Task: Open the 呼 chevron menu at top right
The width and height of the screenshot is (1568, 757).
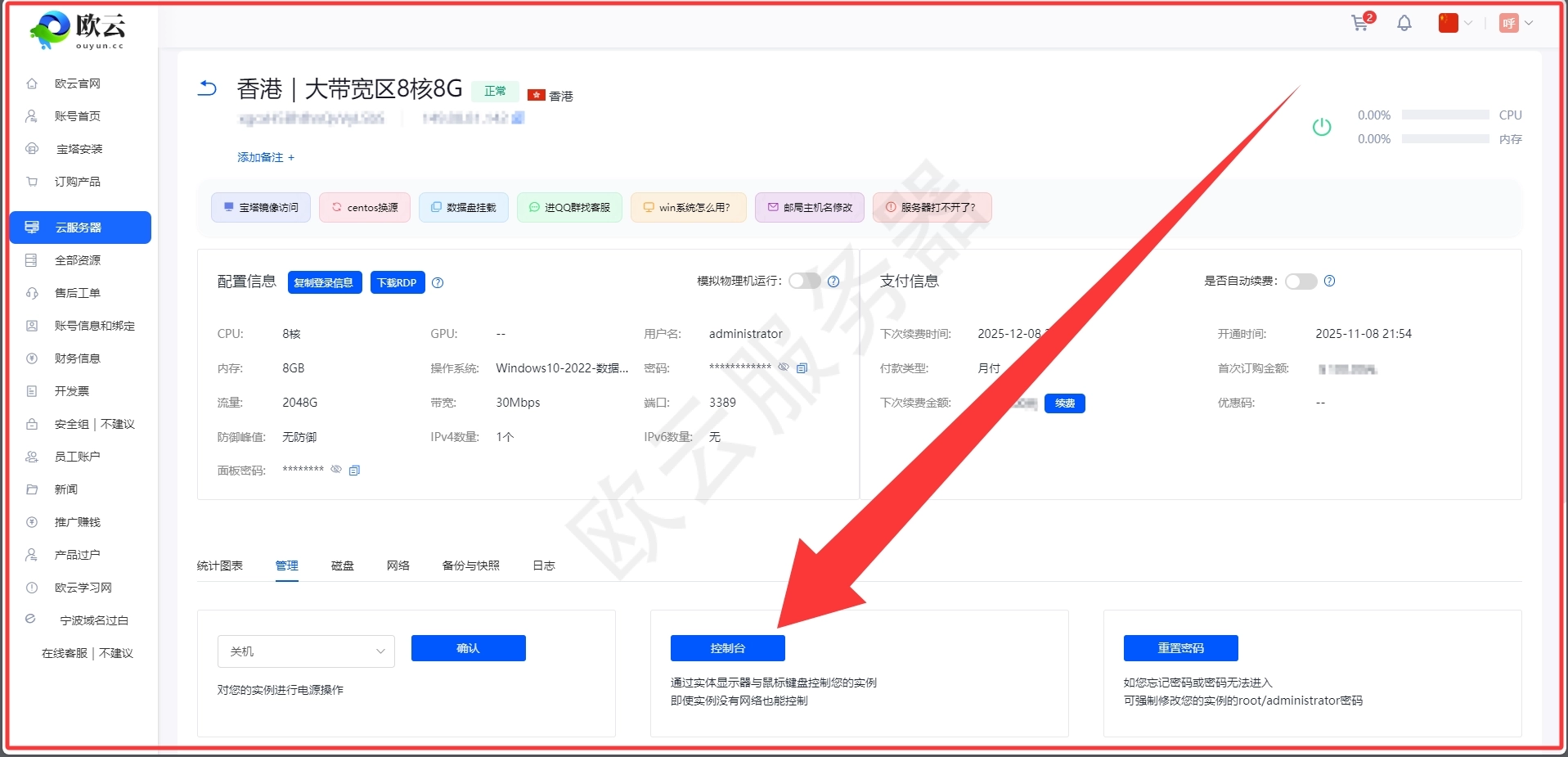Action: [1528, 23]
